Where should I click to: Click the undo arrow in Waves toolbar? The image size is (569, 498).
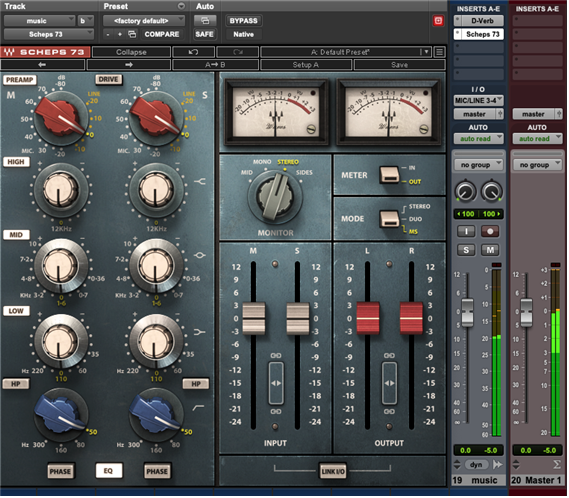pos(193,52)
